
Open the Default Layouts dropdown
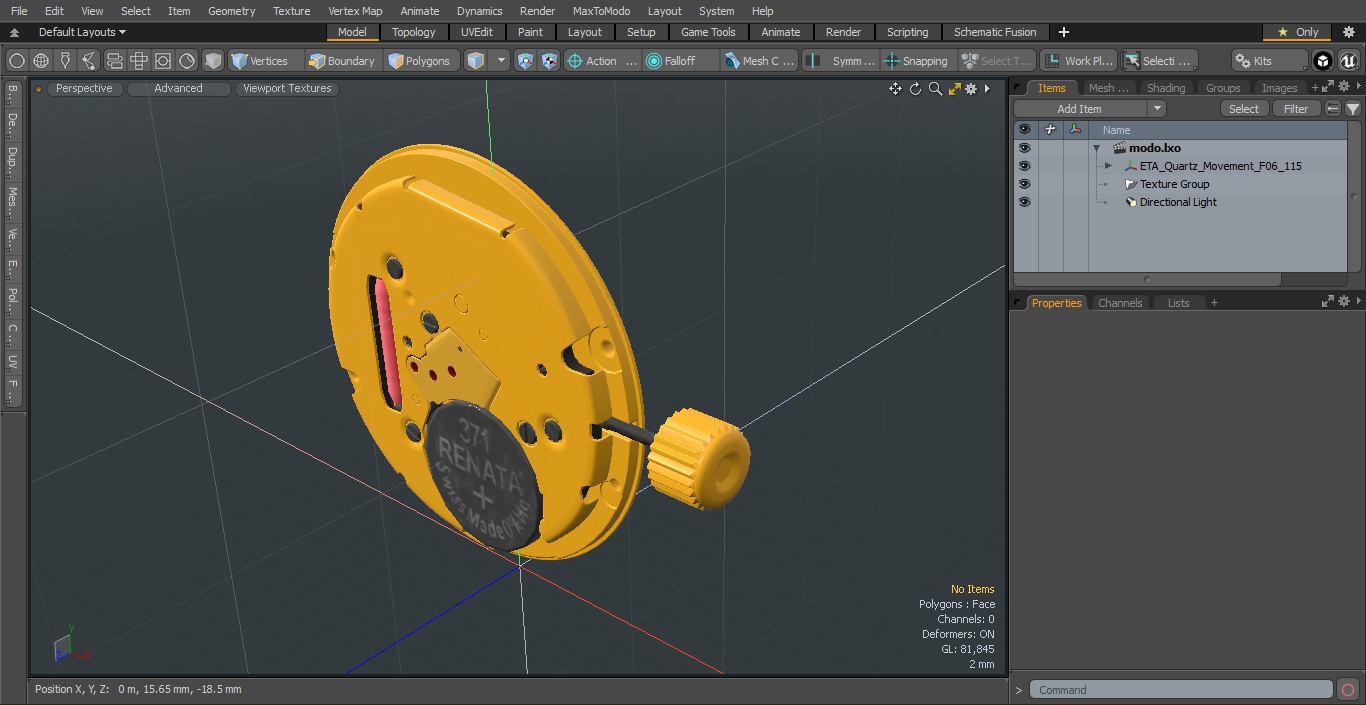pyautogui.click(x=82, y=32)
